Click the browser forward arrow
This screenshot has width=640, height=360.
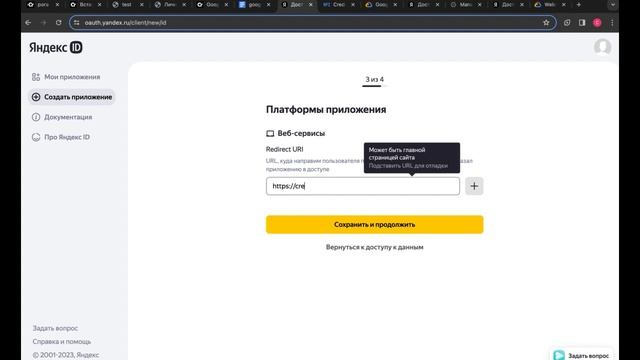43,23
